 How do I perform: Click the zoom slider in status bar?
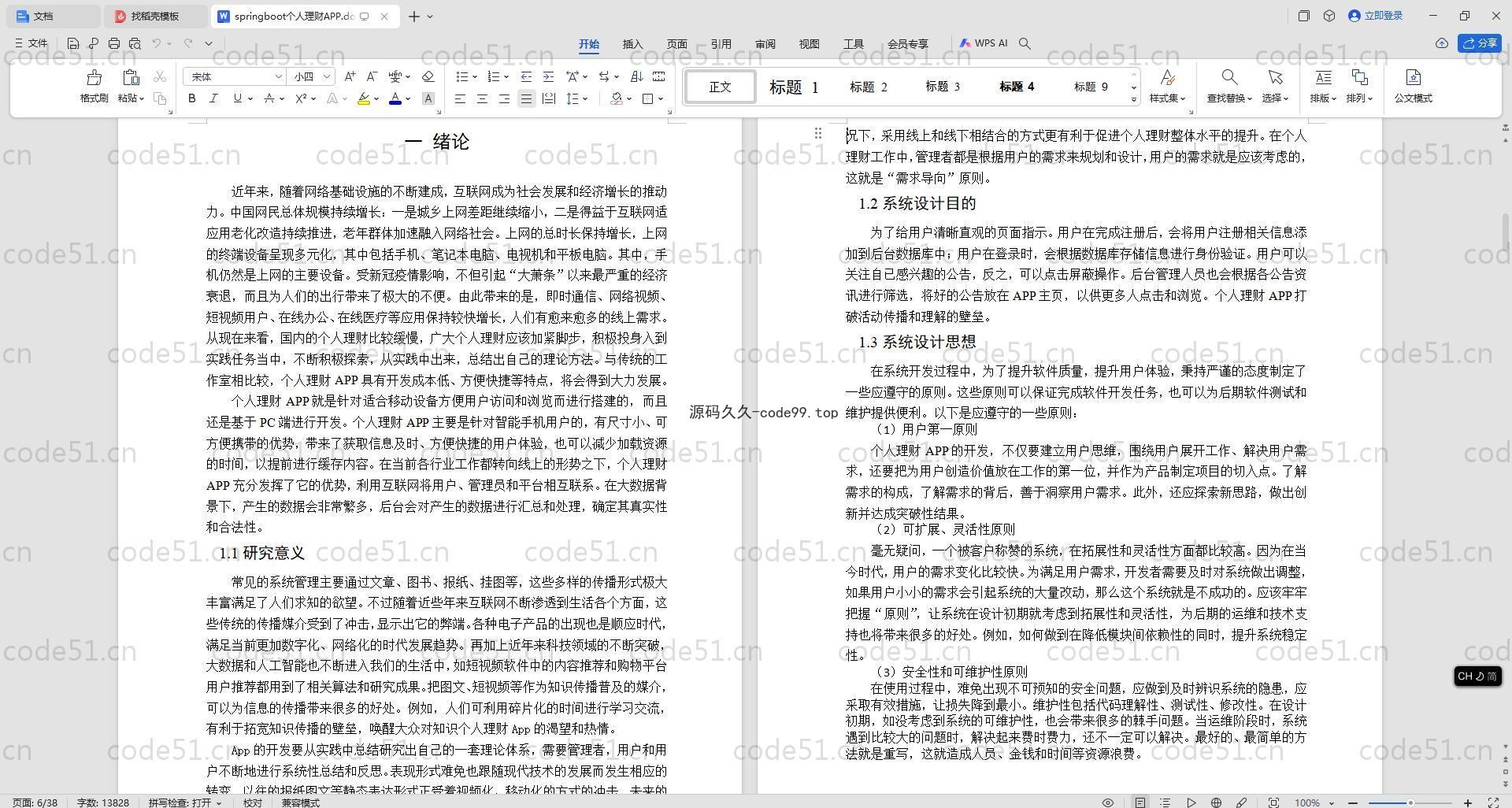pyautogui.click(x=1411, y=802)
